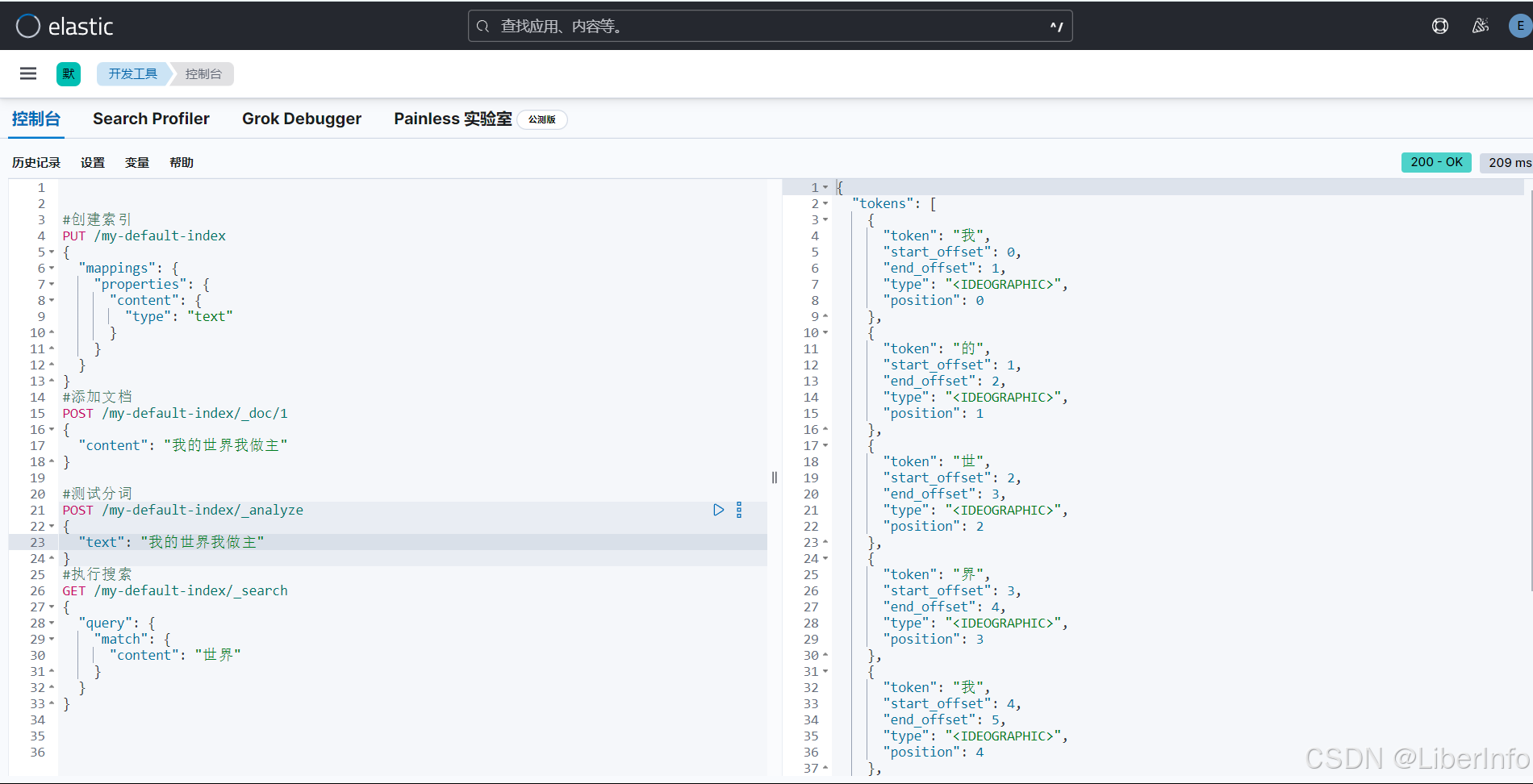
Task: Collapse the query block at line 28
Action: 52,623
